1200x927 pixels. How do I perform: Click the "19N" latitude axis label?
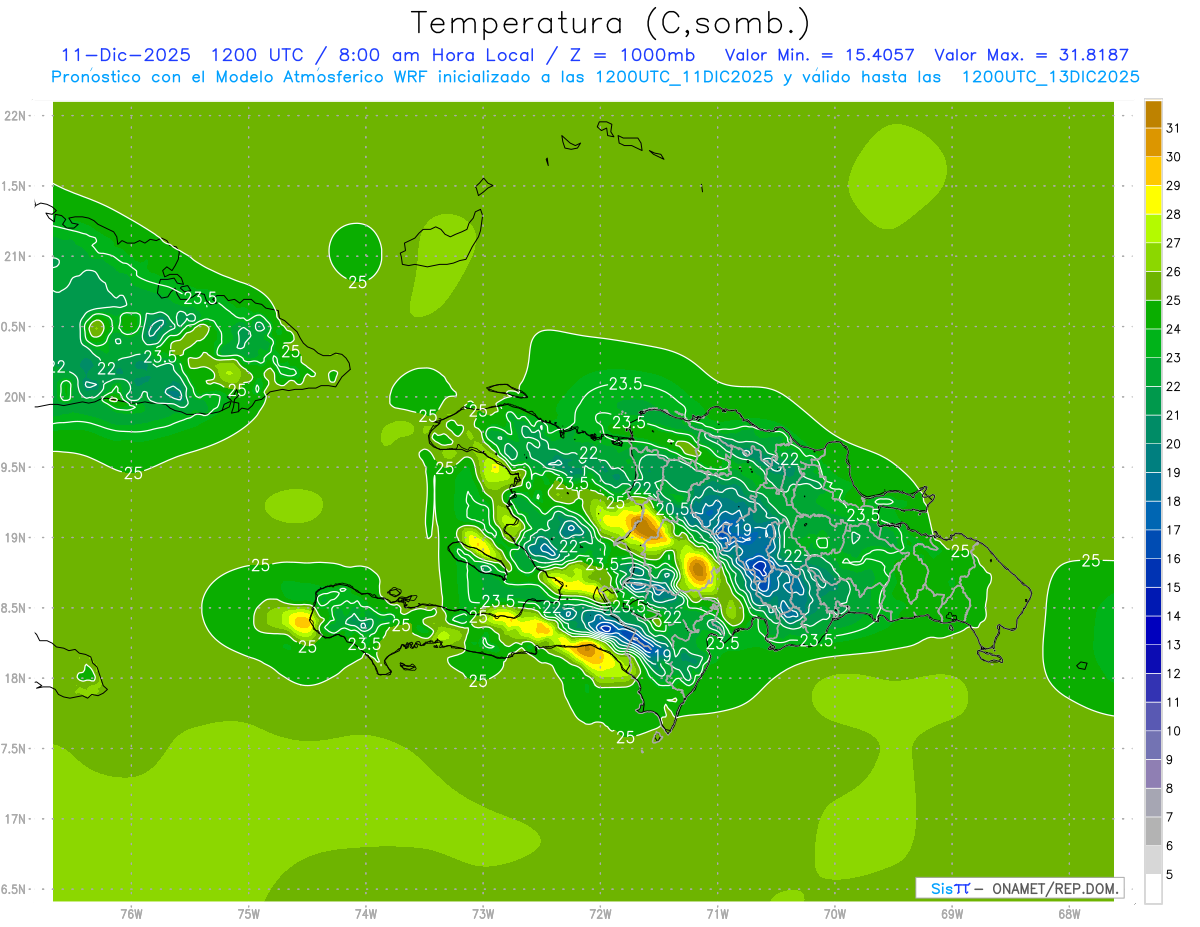point(16,538)
